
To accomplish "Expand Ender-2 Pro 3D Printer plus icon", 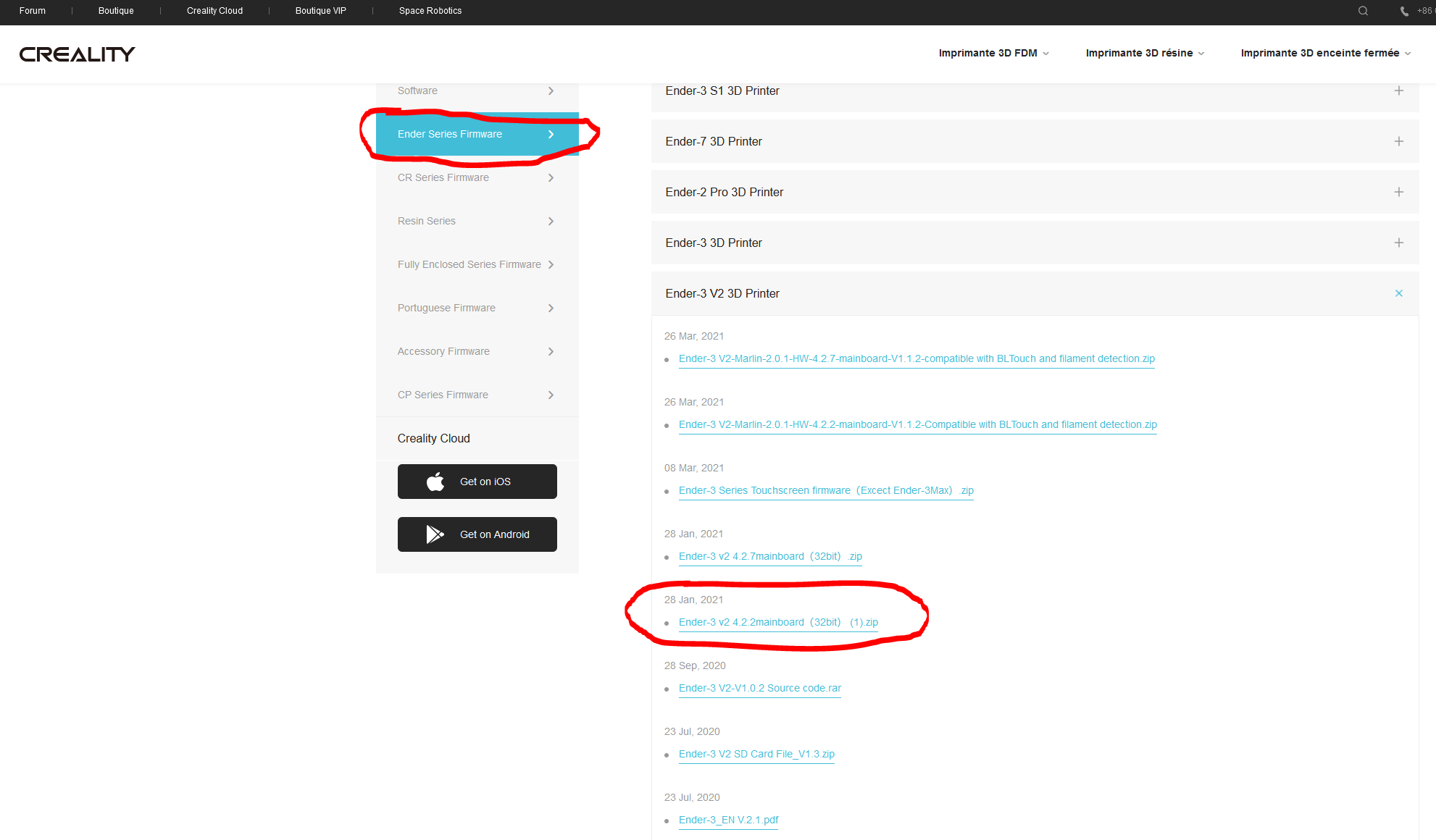I will (x=1399, y=192).
